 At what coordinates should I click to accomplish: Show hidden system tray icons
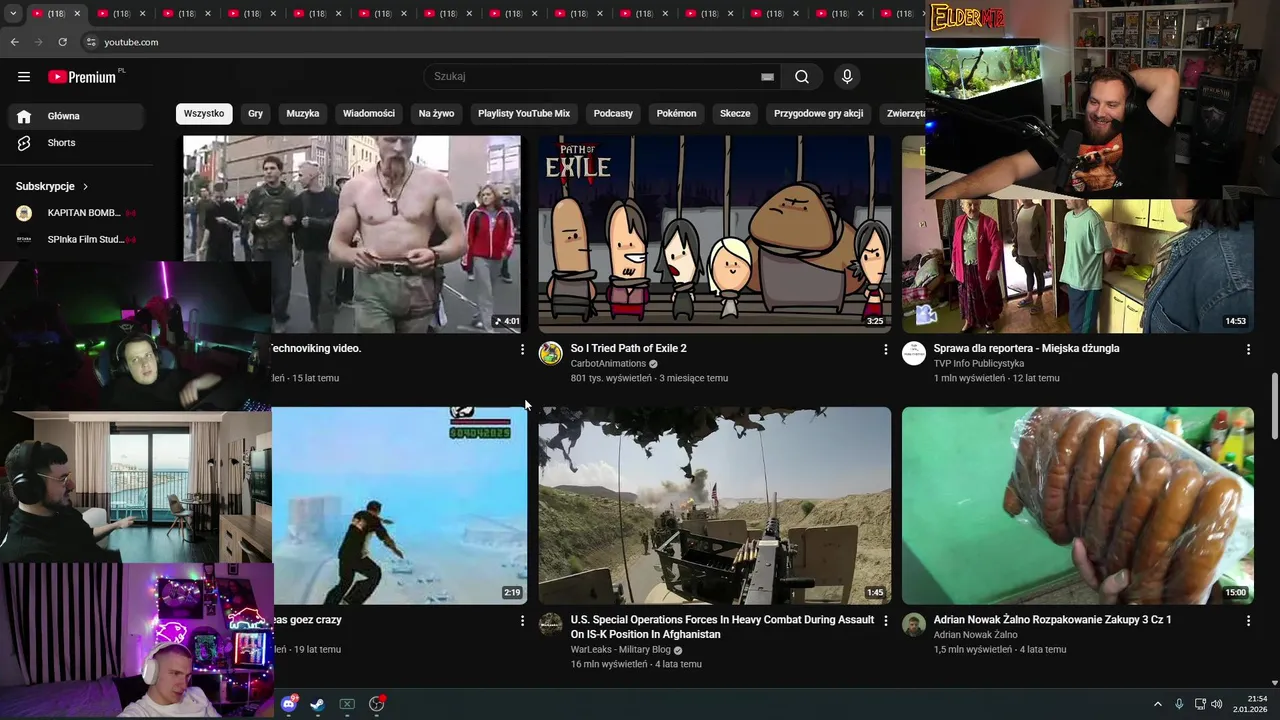(1158, 704)
